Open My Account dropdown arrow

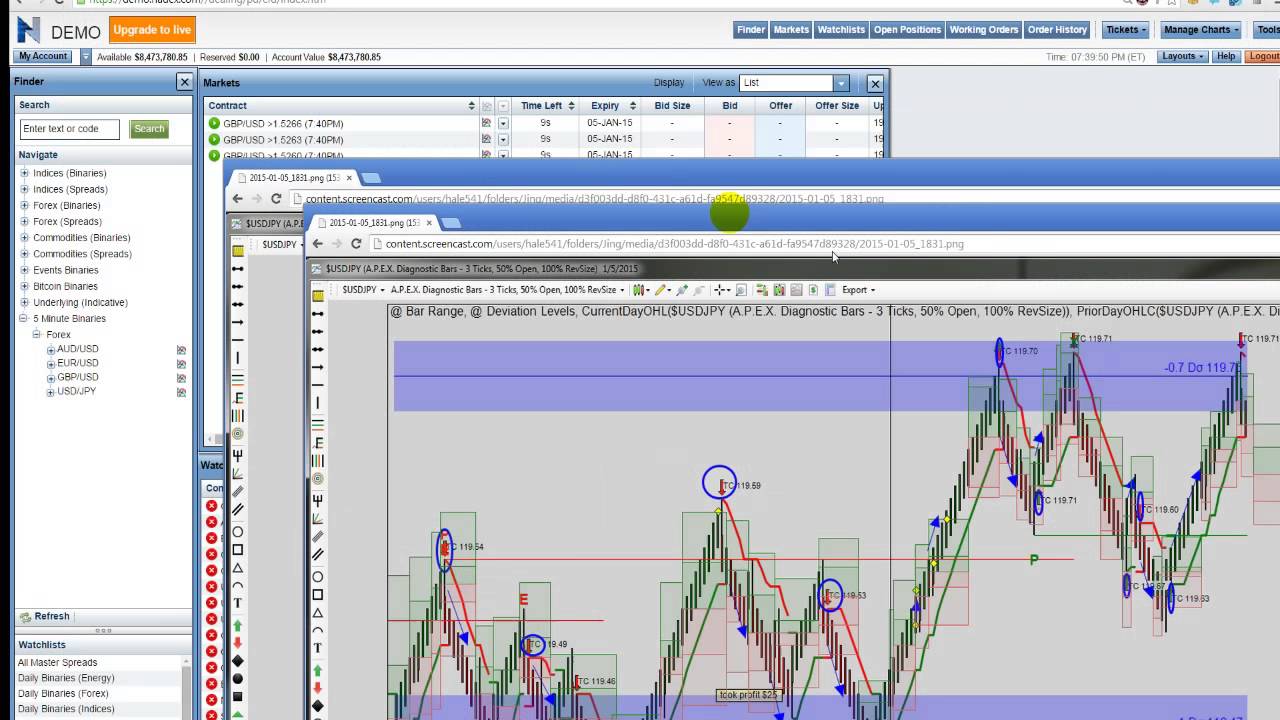coord(85,57)
